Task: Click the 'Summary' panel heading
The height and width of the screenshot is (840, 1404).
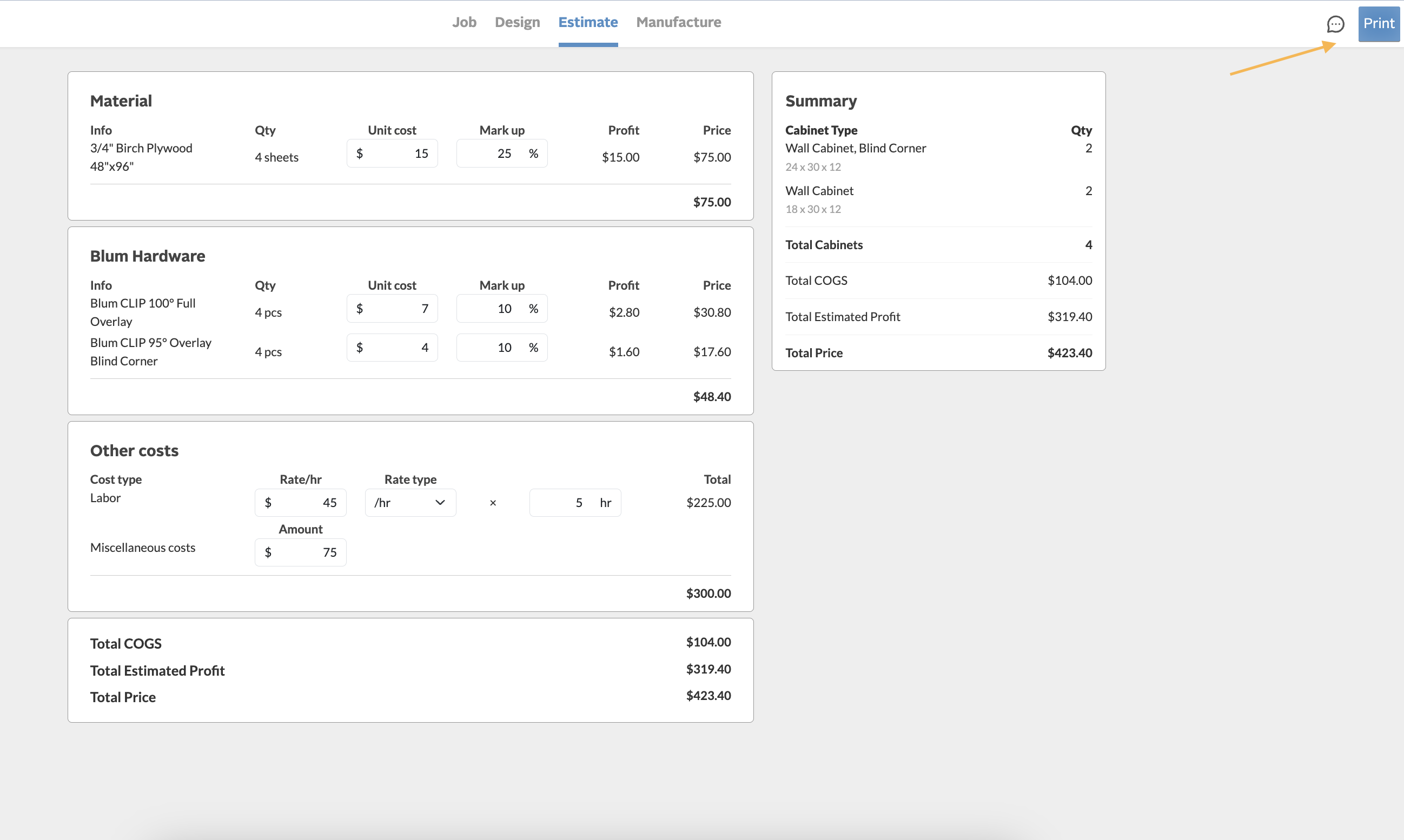Action: [x=820, y=101]
